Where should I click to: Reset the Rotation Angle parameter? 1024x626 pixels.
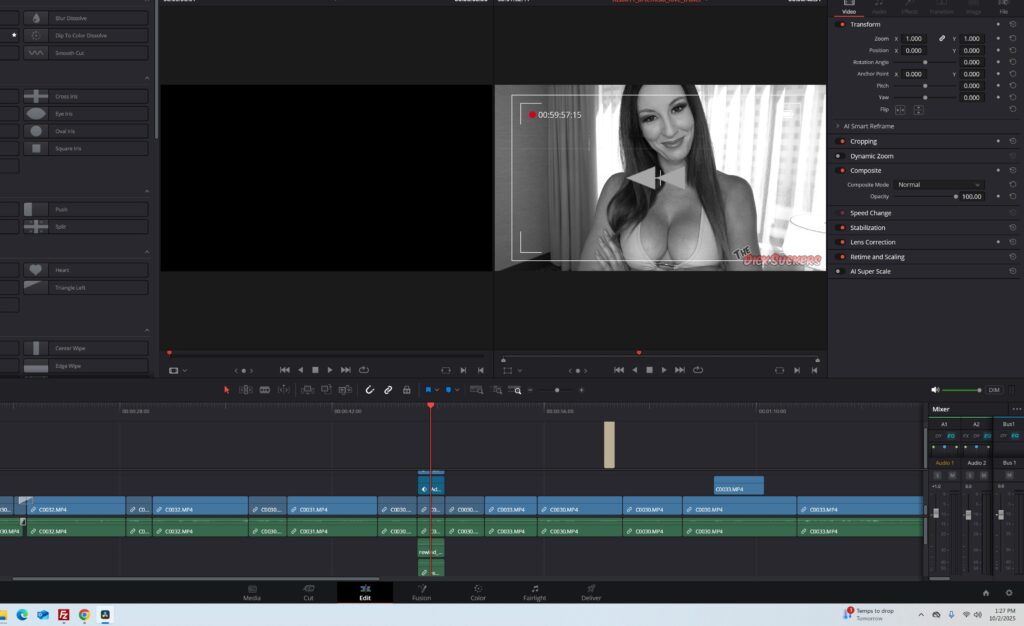(1012, 62)
